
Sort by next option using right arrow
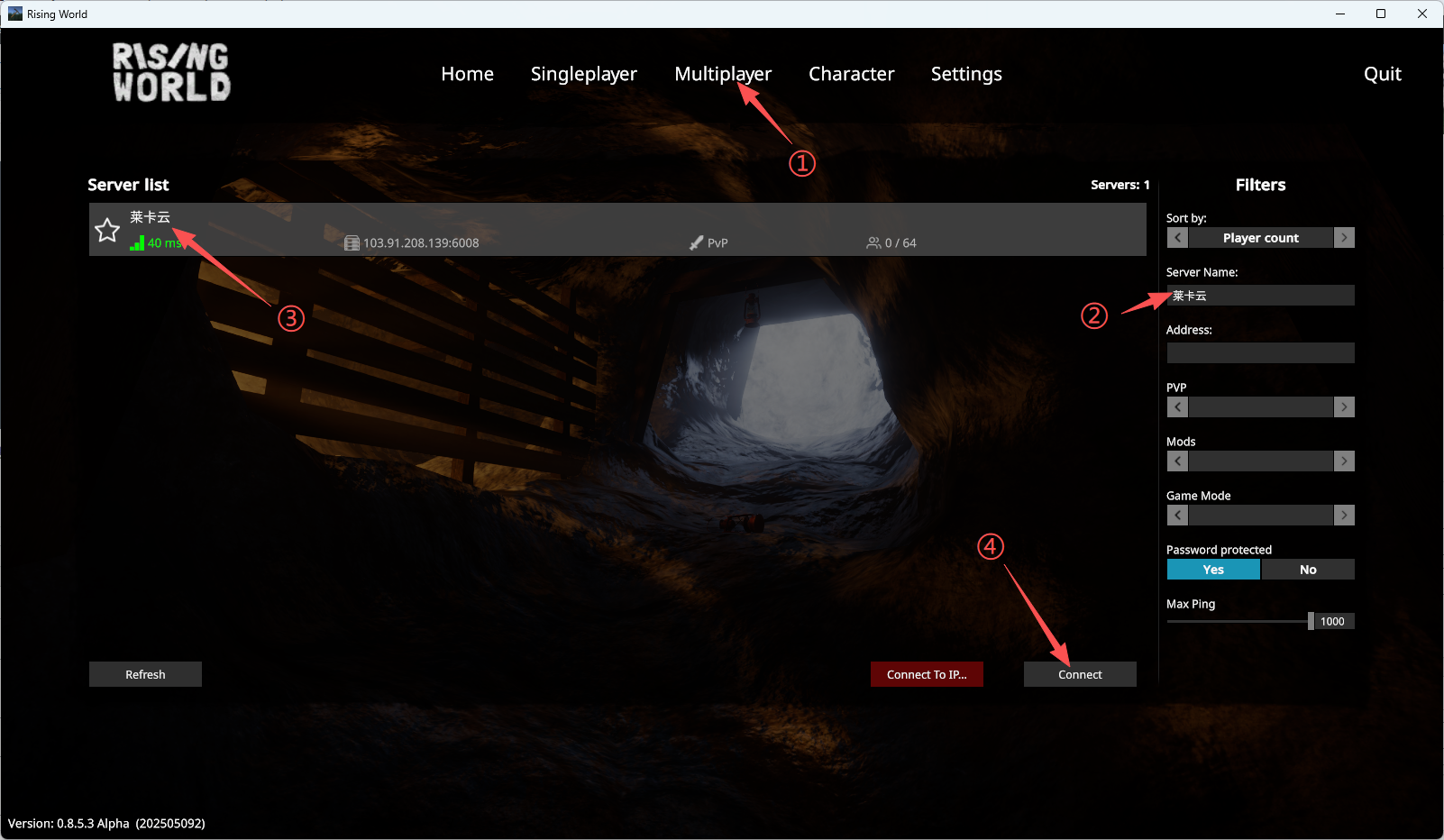click(1344, 238)
